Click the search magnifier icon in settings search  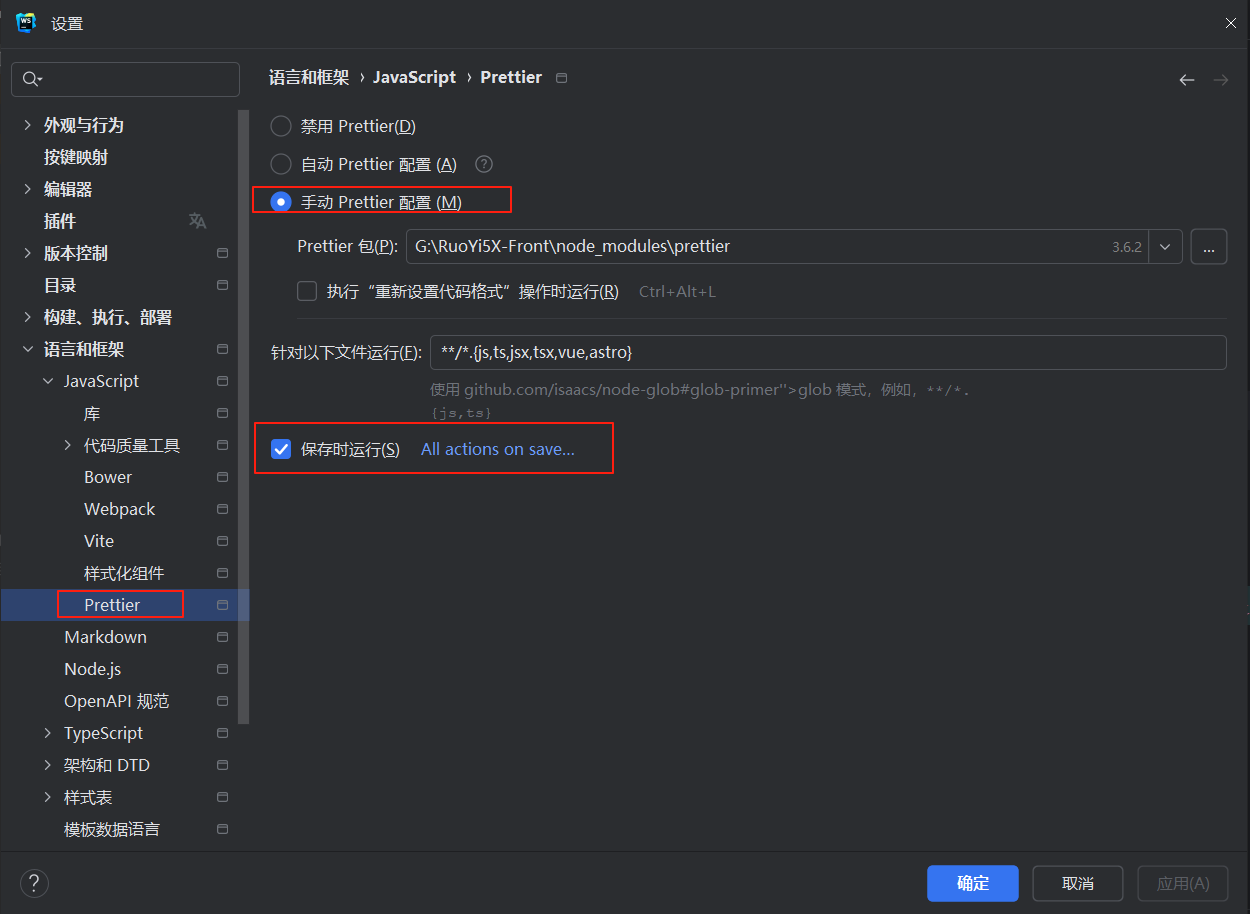click(32, 79)
